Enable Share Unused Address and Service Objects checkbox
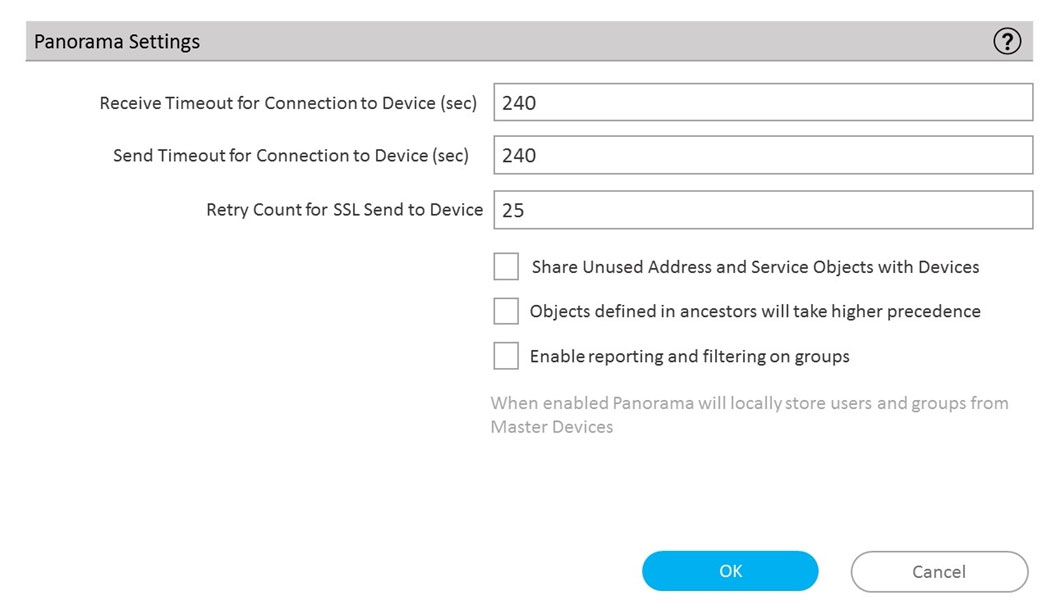The height and width of the screenshot is (610, 1051). pos(506,266)
